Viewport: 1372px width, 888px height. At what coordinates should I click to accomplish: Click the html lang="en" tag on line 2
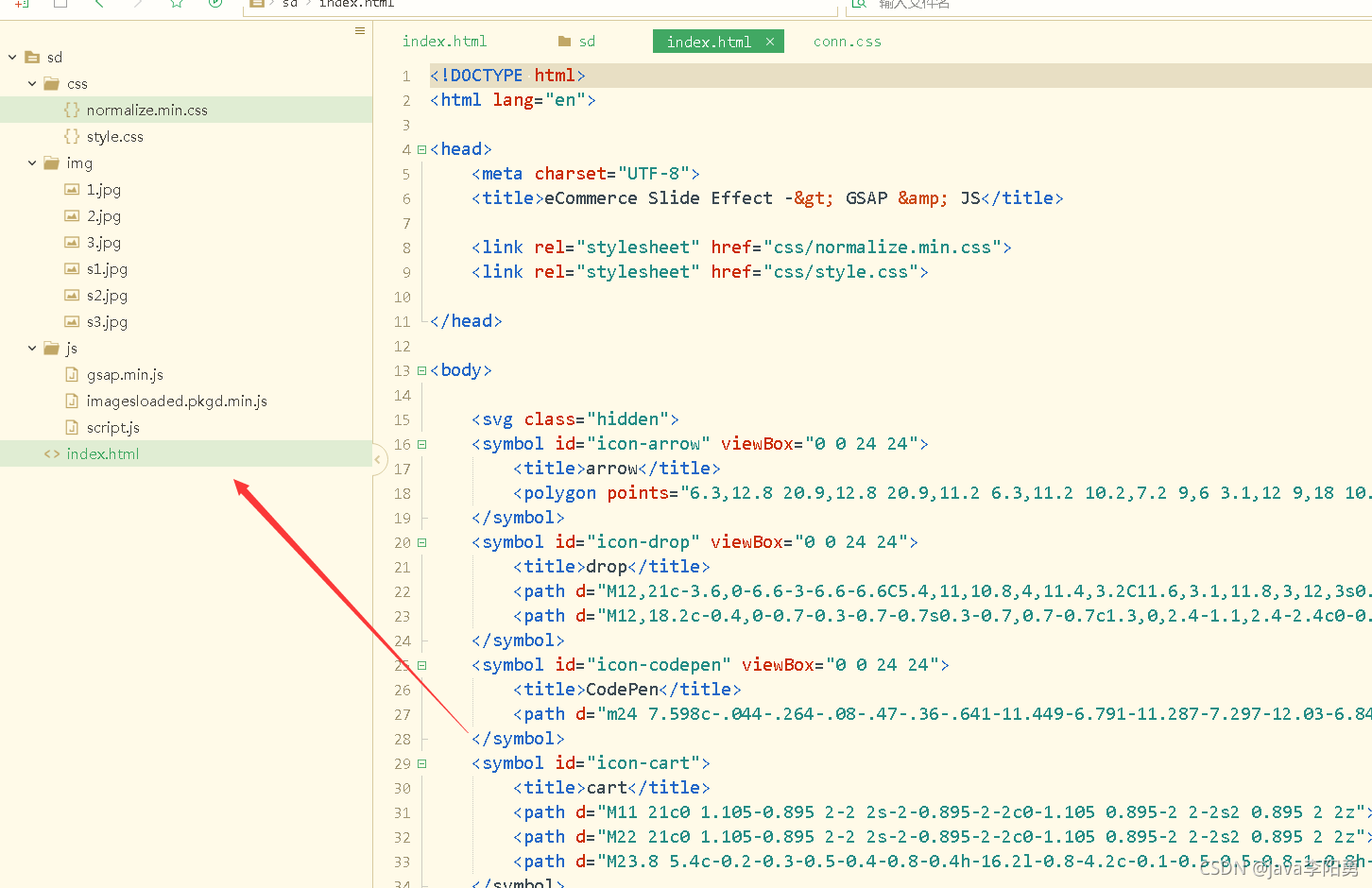[x=513, y=100]
